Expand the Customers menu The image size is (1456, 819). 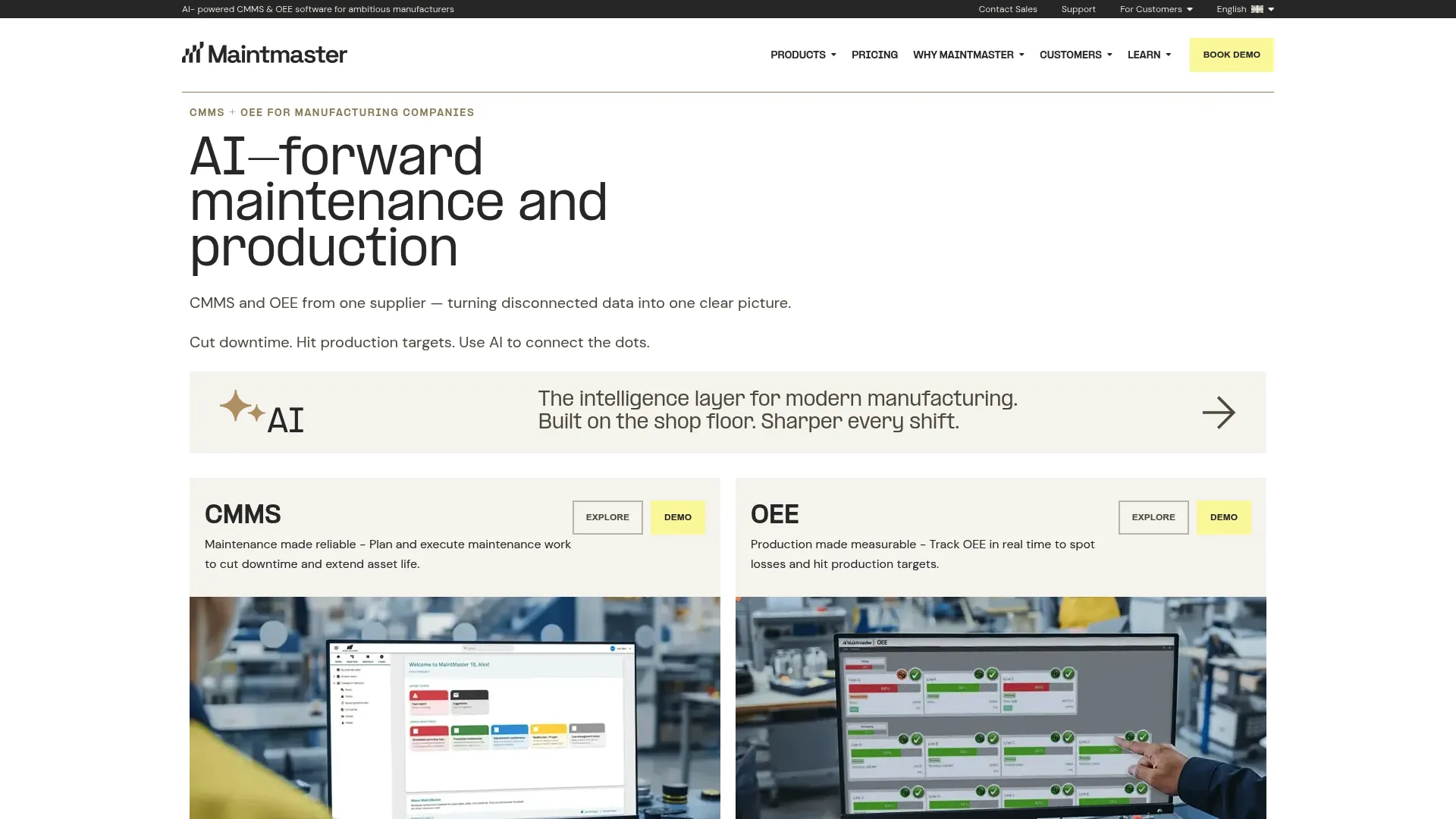1075,55
